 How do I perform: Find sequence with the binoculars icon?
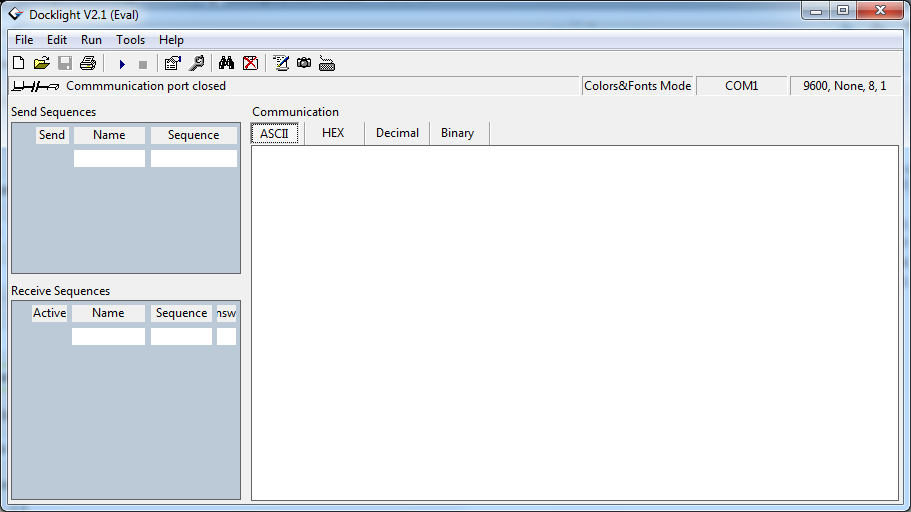(227, 63)
